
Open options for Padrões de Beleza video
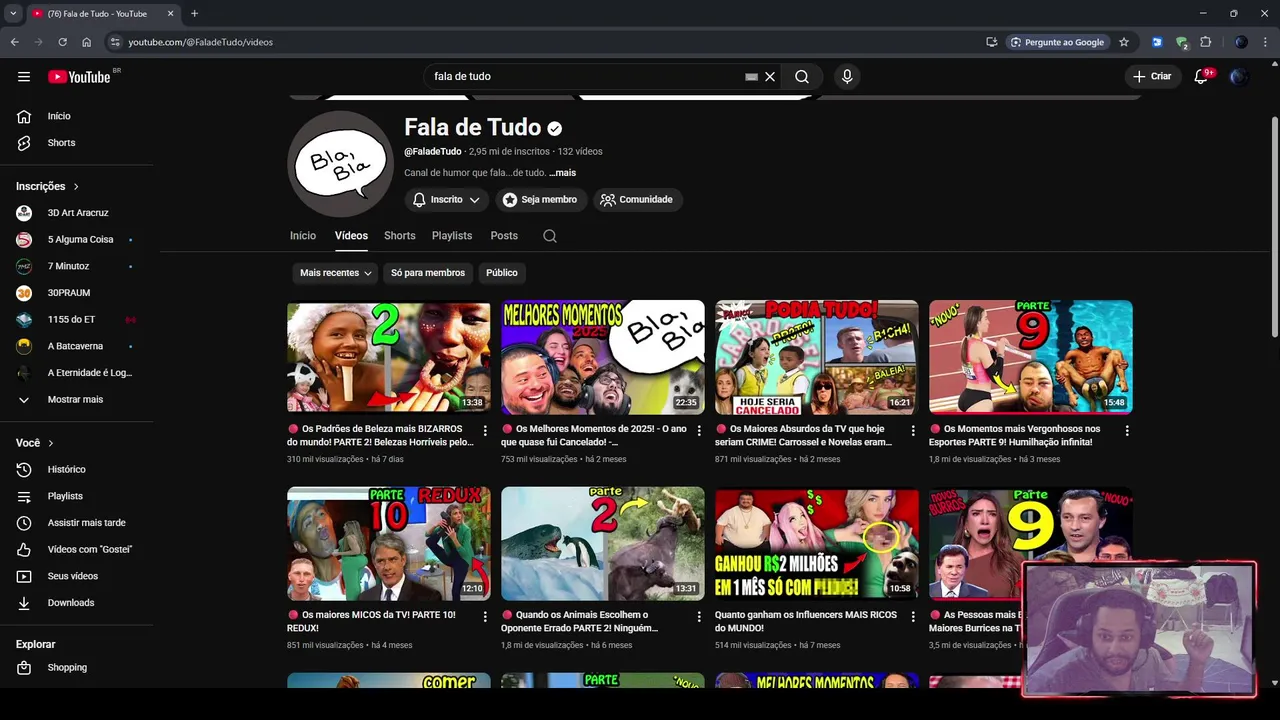[x=485, y=430]
